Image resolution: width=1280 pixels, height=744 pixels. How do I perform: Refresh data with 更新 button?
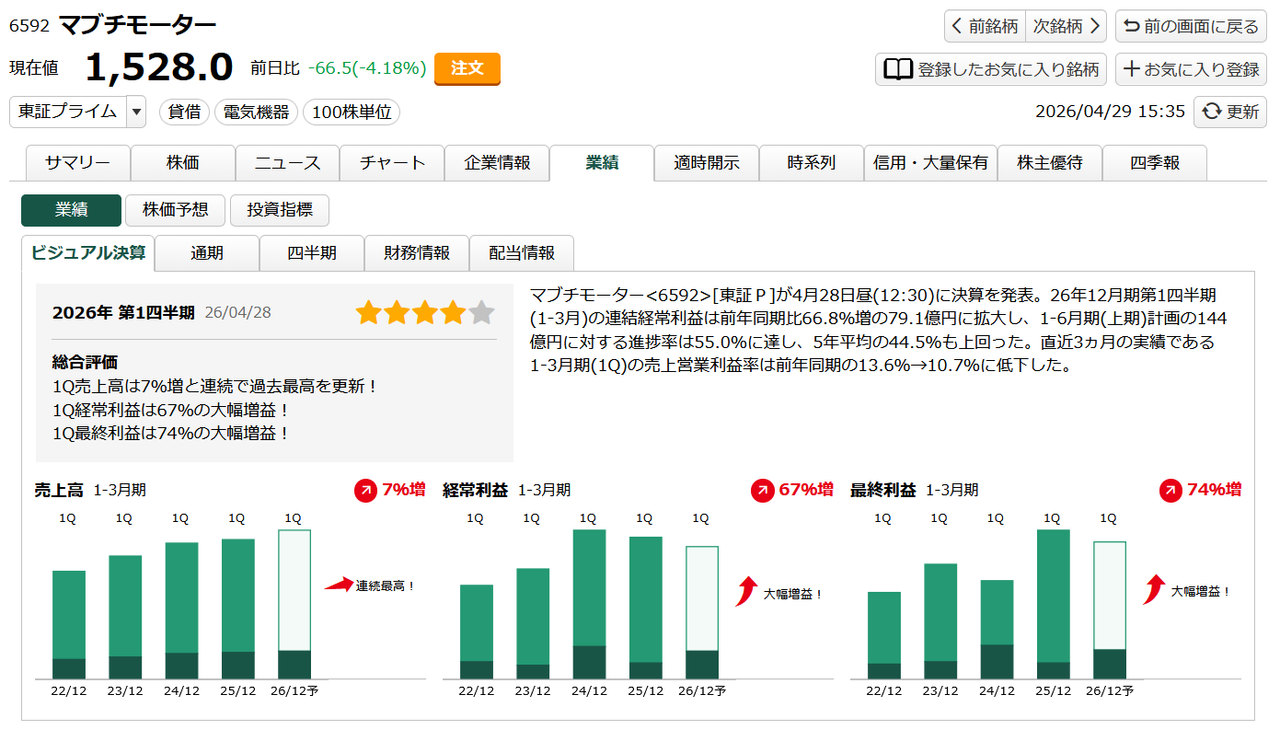(x=1231, y=112)
